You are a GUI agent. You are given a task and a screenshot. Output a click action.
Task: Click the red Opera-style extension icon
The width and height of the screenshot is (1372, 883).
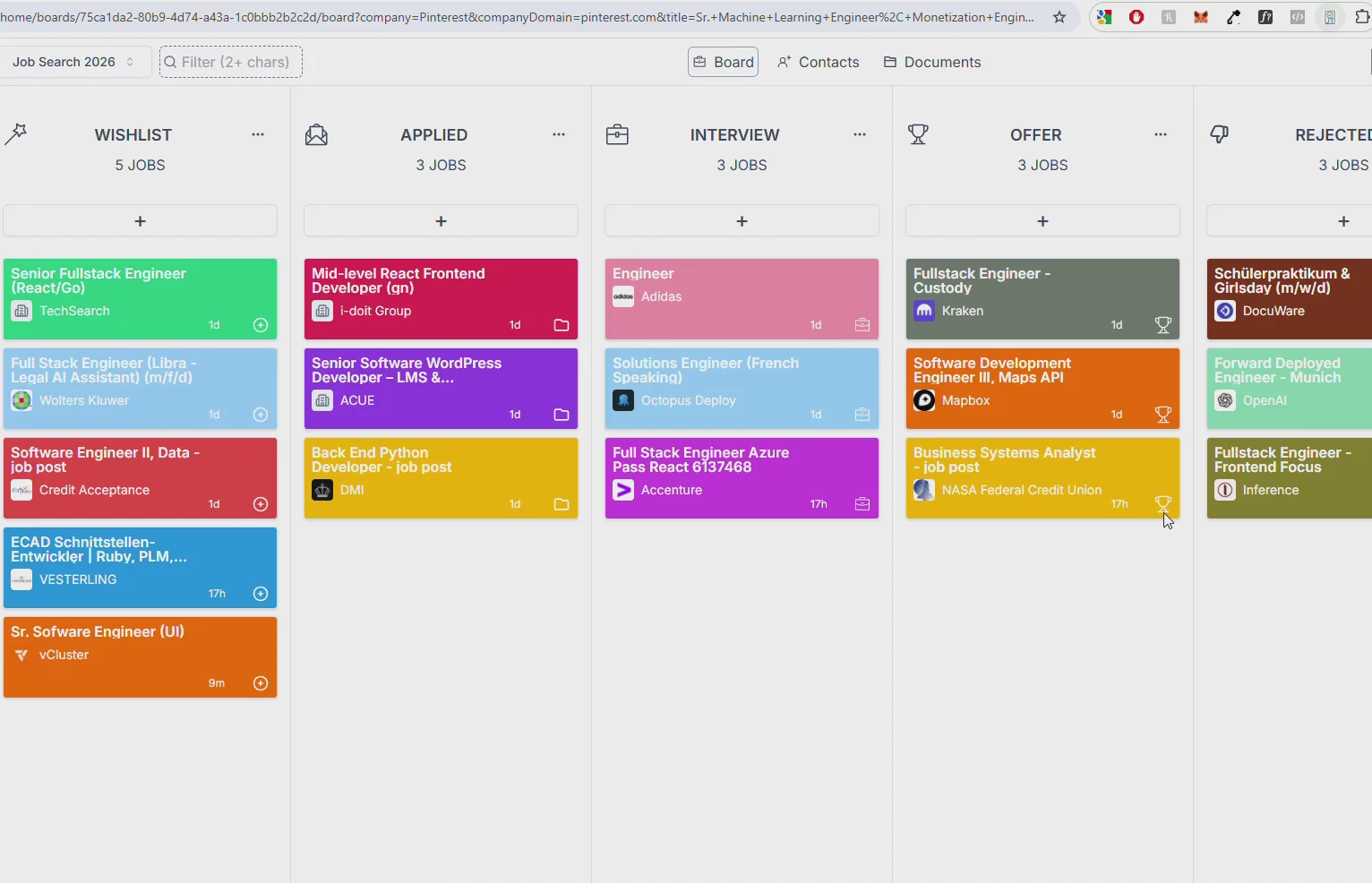(1136, 17)
